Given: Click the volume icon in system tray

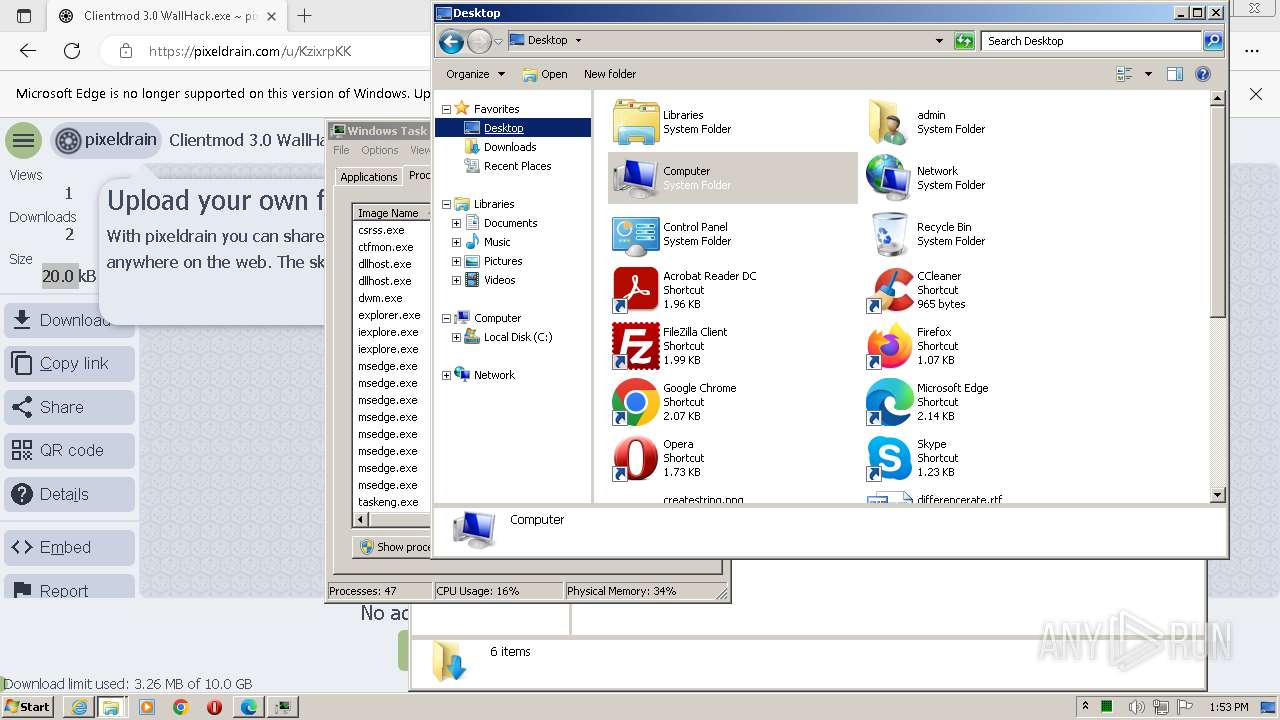Looking at the screenshot, I should [x=1137, y=707].
